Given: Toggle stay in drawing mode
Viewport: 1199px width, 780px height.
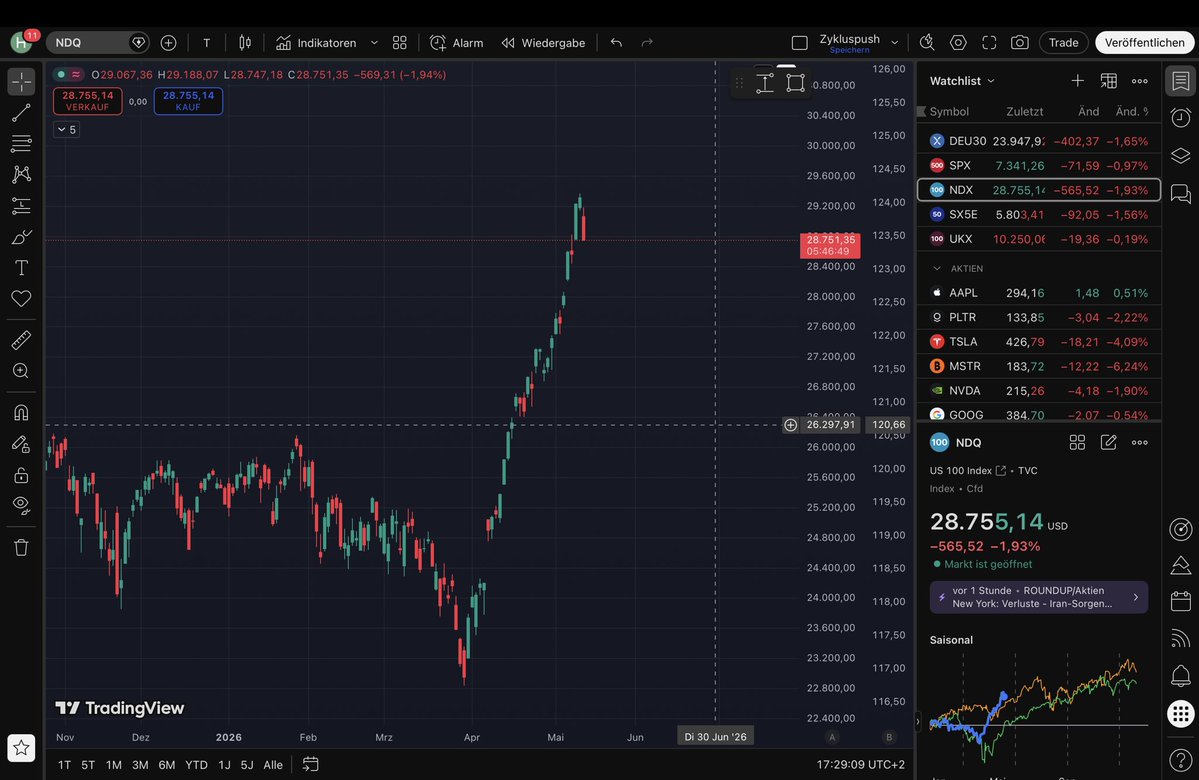Looking at the screenshot, I should point(21,444).
